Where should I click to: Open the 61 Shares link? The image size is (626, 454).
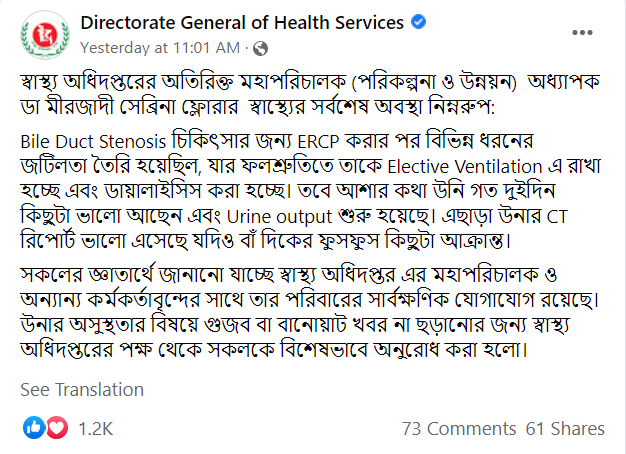click(565, 428)
